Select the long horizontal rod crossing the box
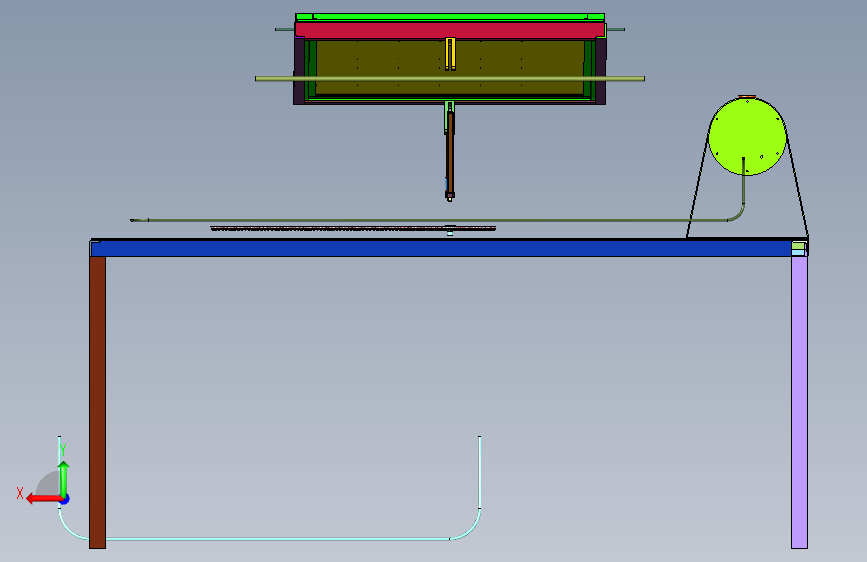 [x=450, y=79]
